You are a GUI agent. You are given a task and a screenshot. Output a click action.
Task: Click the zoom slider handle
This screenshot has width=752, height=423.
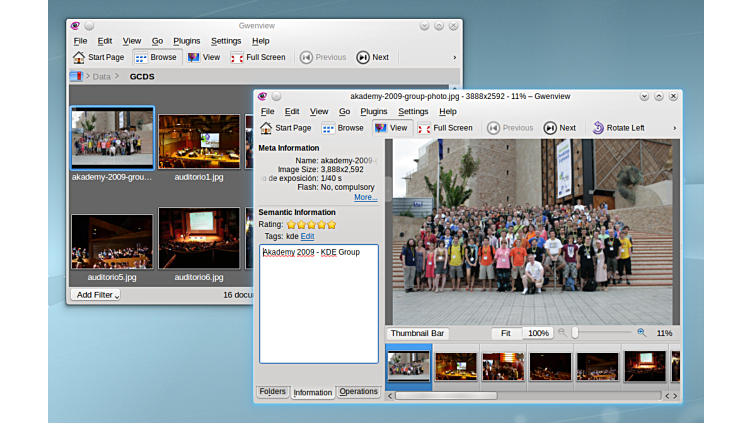click(577, 332)
